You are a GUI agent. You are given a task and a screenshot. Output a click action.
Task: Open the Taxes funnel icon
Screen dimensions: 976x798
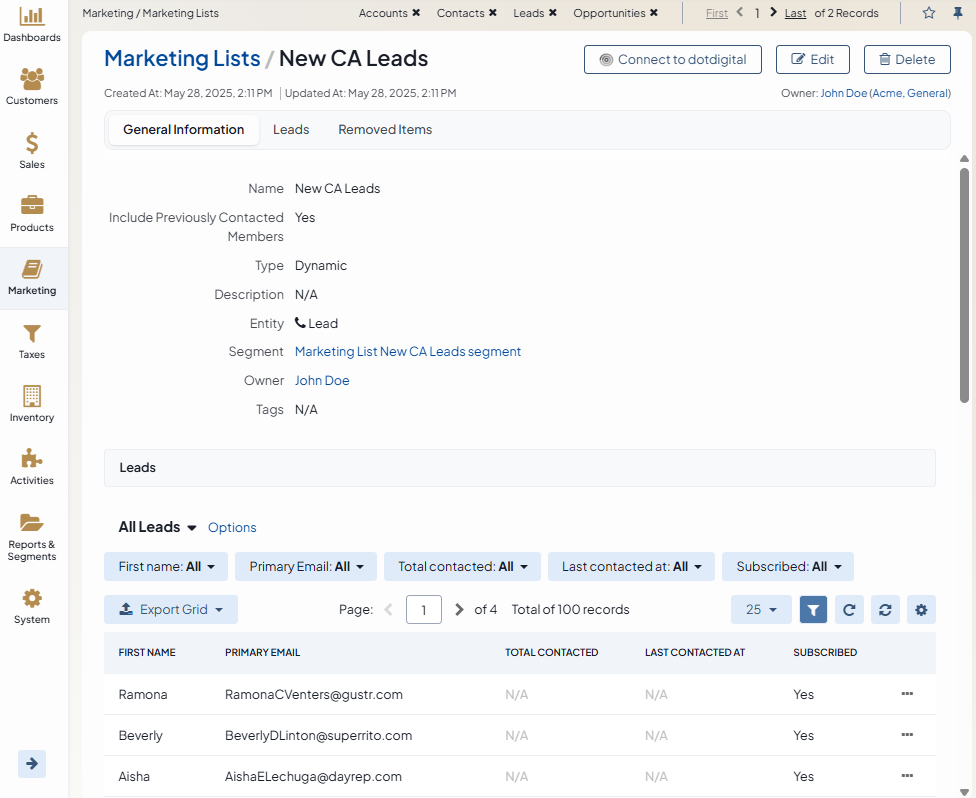point(32,341)
